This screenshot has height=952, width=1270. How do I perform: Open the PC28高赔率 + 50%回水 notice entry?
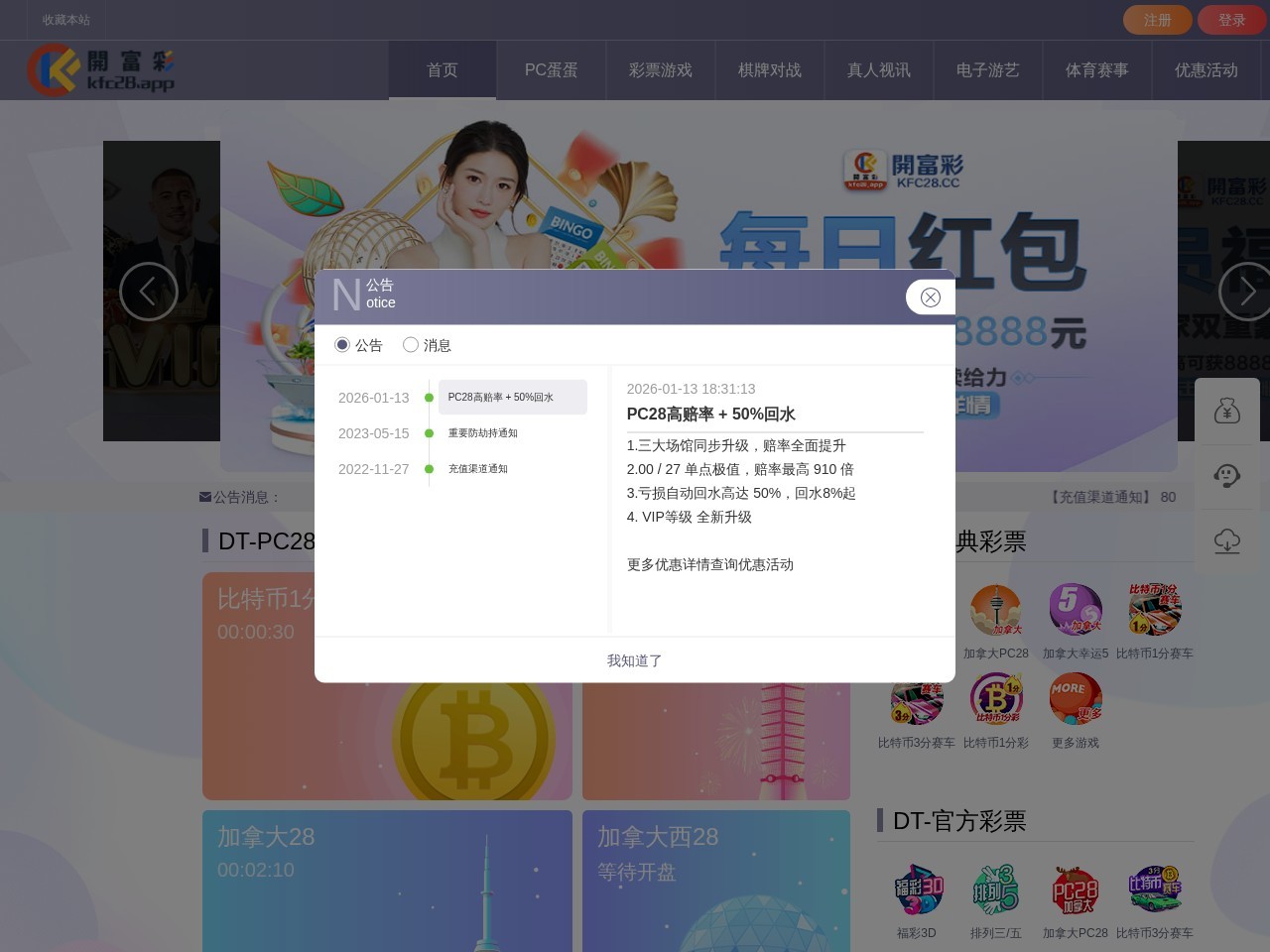click(512, 397)
